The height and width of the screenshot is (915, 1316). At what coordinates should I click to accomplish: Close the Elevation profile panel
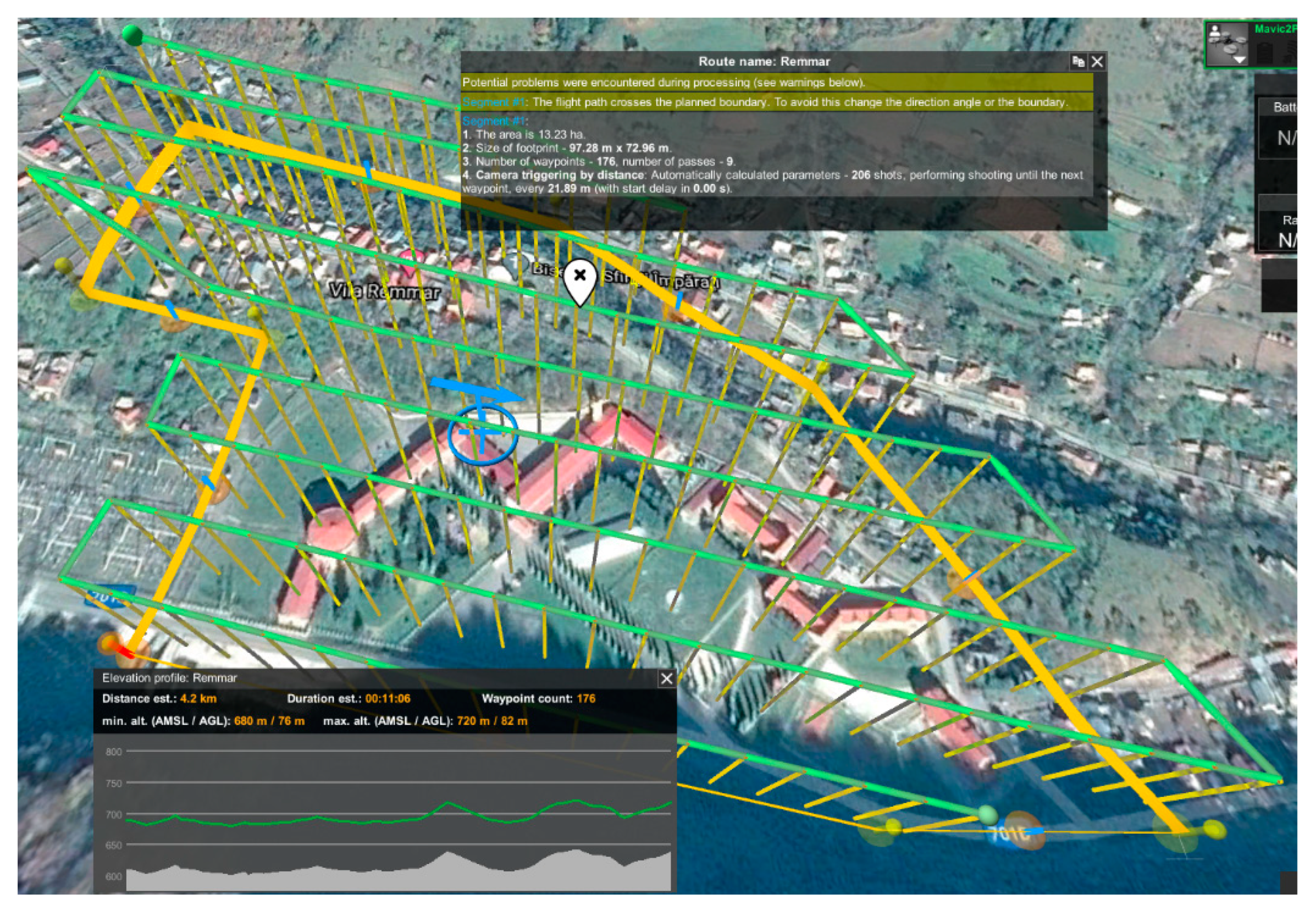click(x=666, y=679)
